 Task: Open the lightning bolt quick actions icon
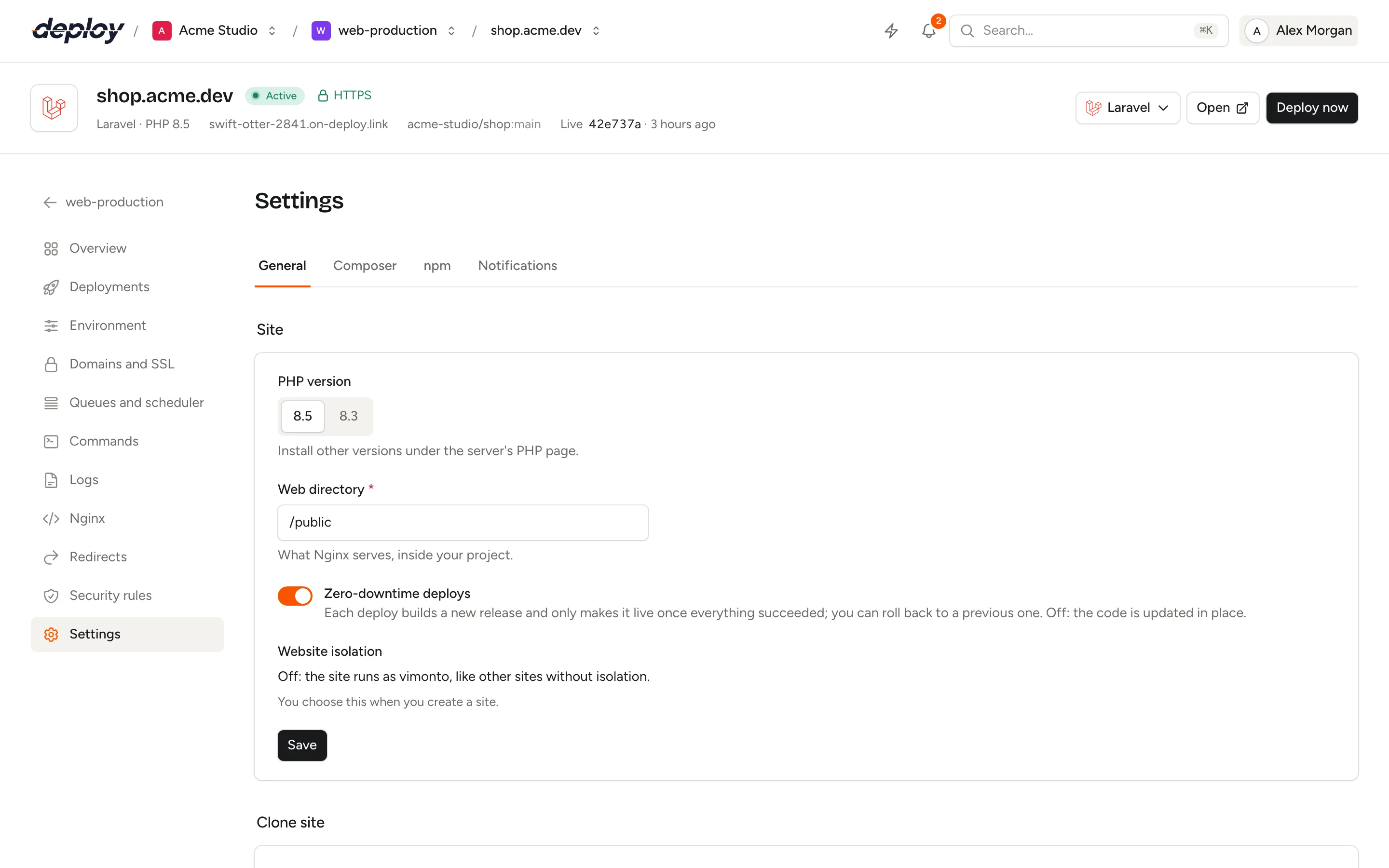point(891,30)
